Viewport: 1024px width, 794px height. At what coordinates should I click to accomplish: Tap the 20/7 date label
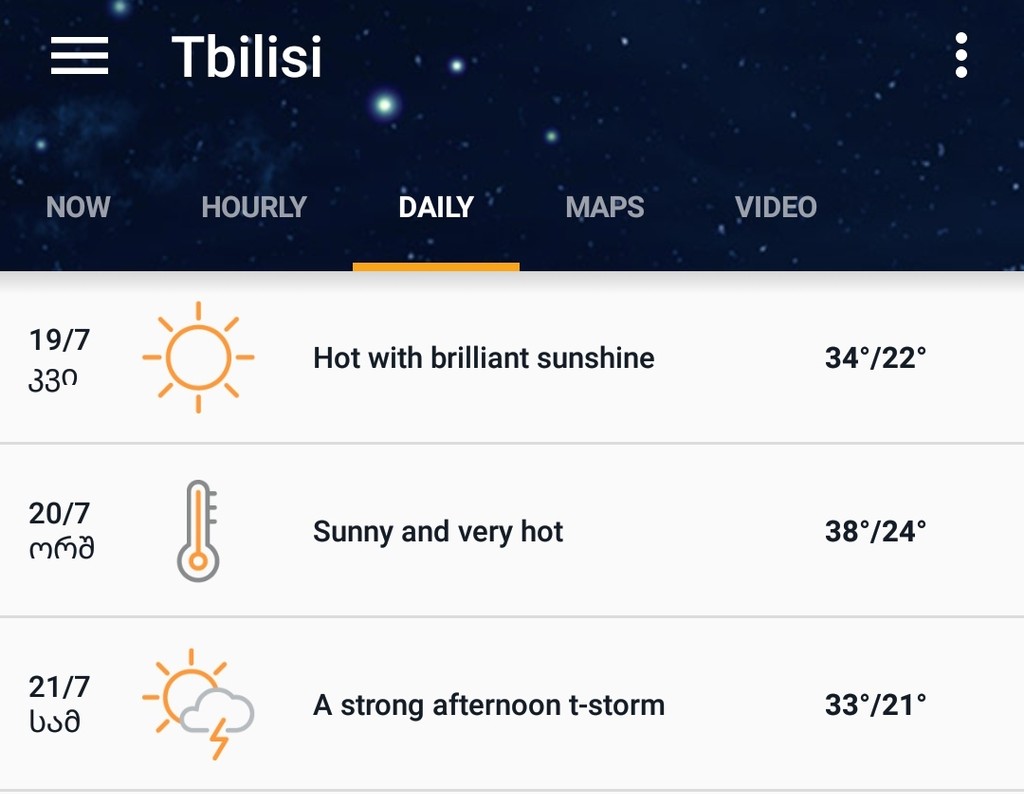(x=59, y=513)
